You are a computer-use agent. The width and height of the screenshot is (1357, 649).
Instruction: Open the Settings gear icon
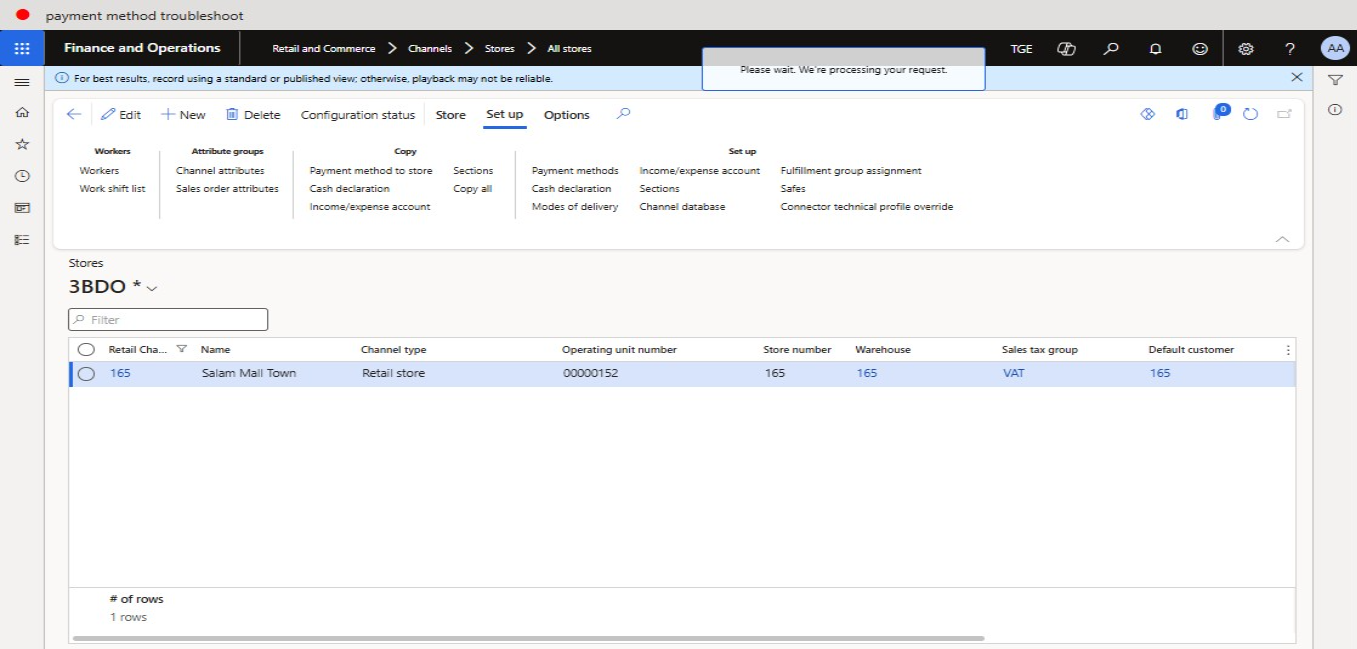coord(1246,48)
